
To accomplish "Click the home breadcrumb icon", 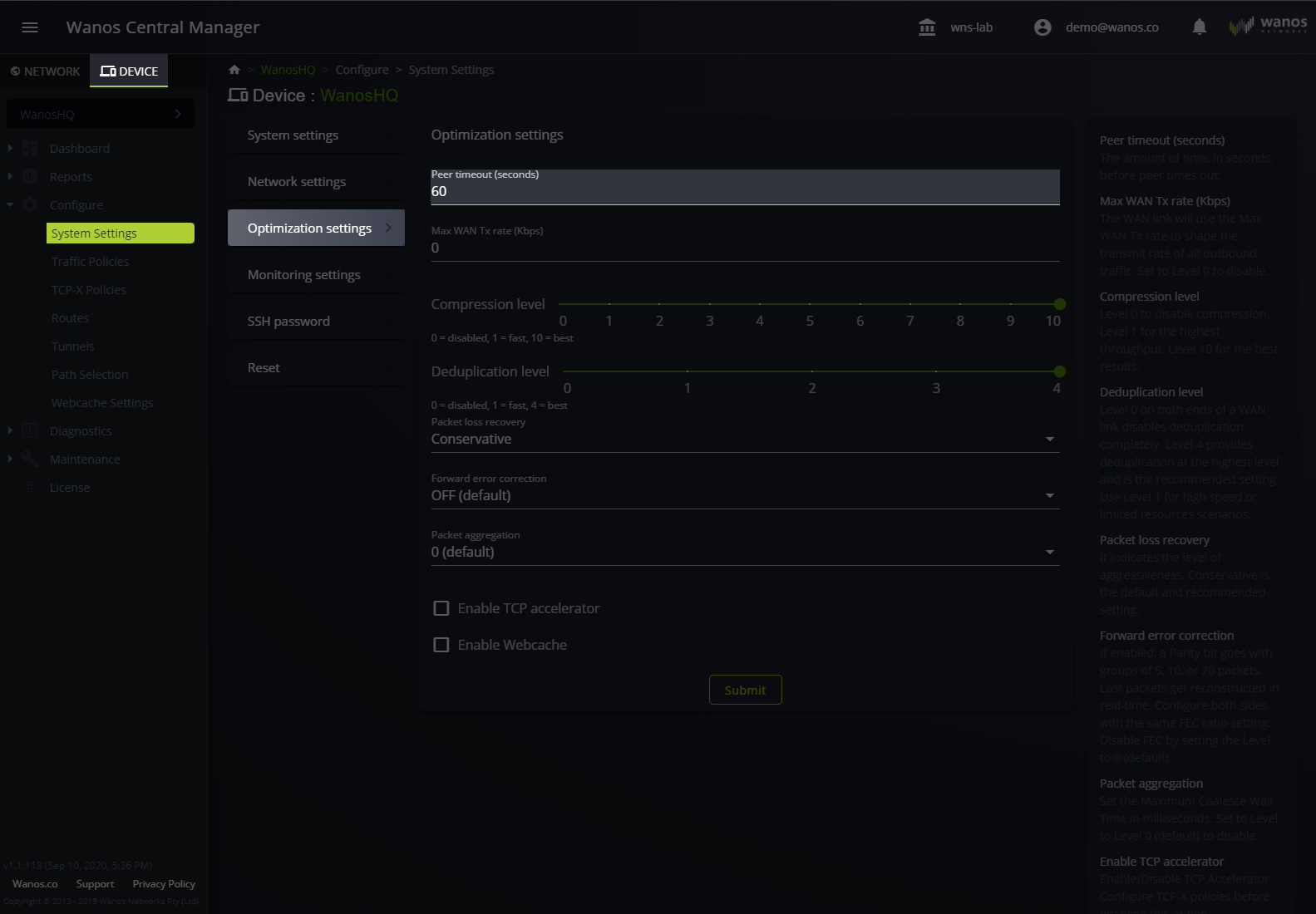I will pos(234,70).
